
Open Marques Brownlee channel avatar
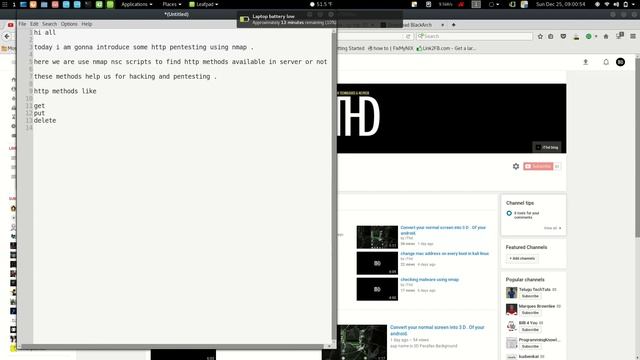coord(511,309)
